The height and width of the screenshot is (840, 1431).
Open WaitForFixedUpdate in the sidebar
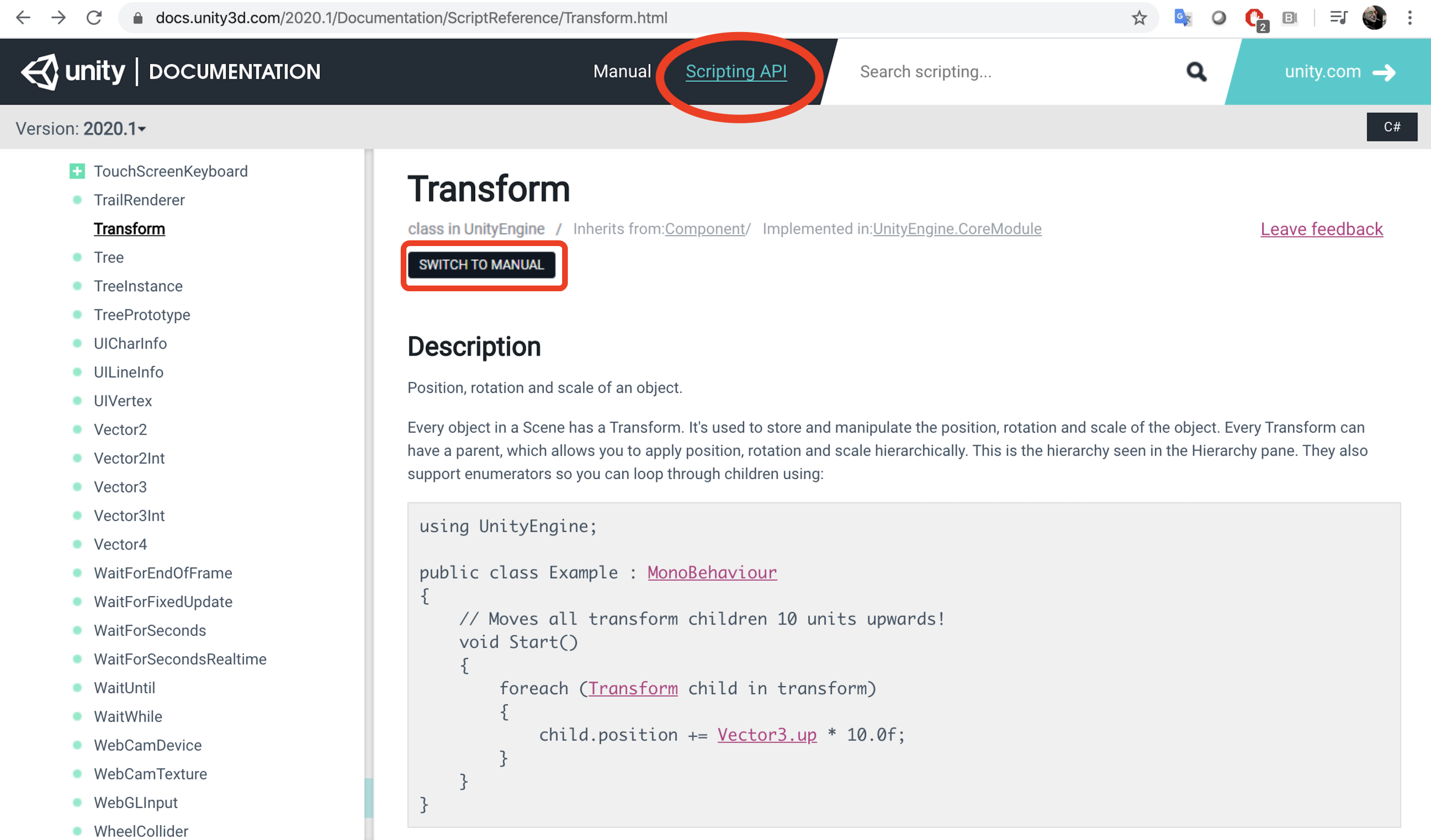click(x=163, y=601)
